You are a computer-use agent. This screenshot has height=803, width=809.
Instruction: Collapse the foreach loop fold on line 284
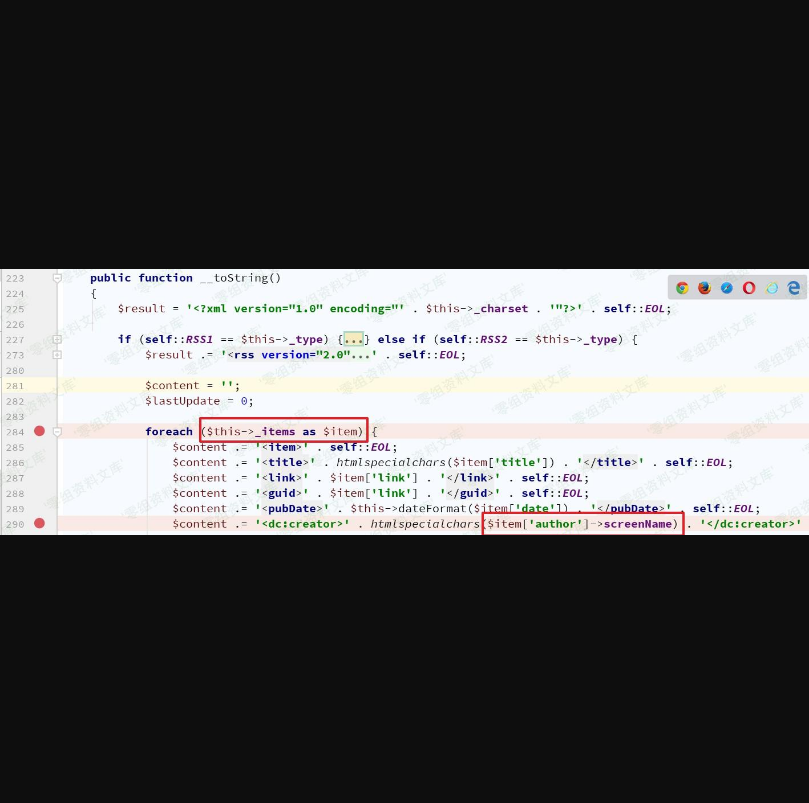pos(57,432)
